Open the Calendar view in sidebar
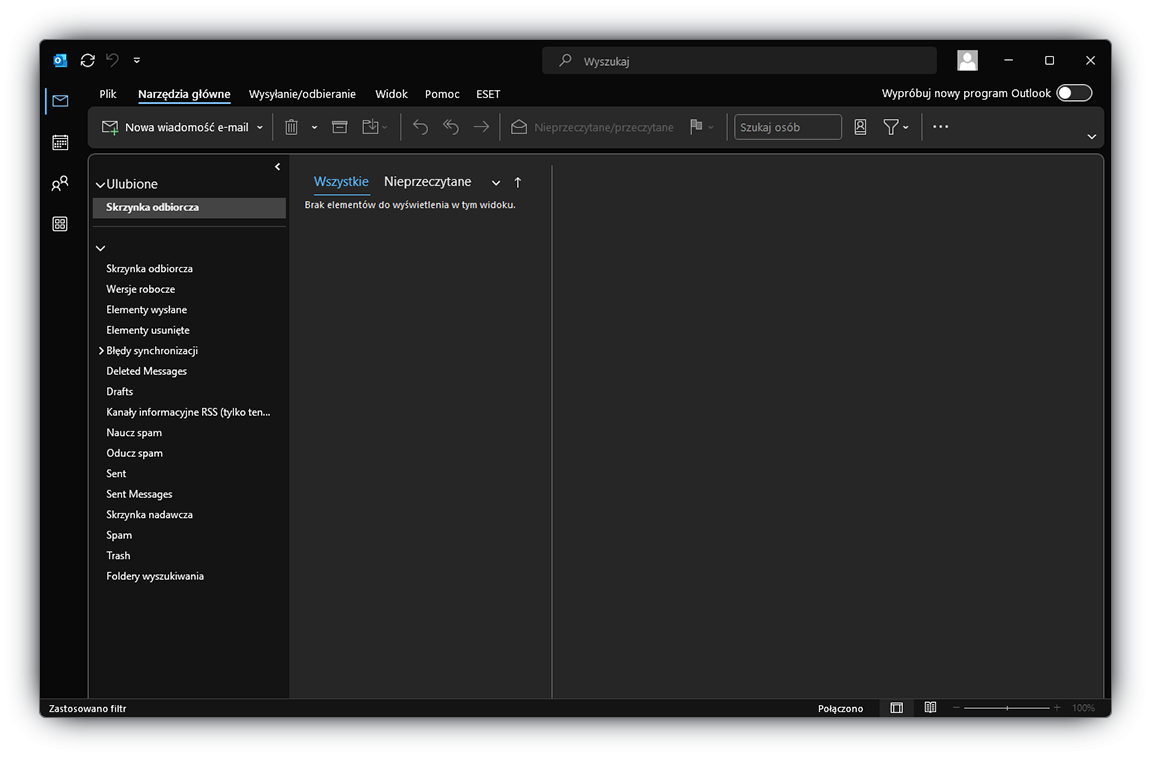 tap(60, 143)
